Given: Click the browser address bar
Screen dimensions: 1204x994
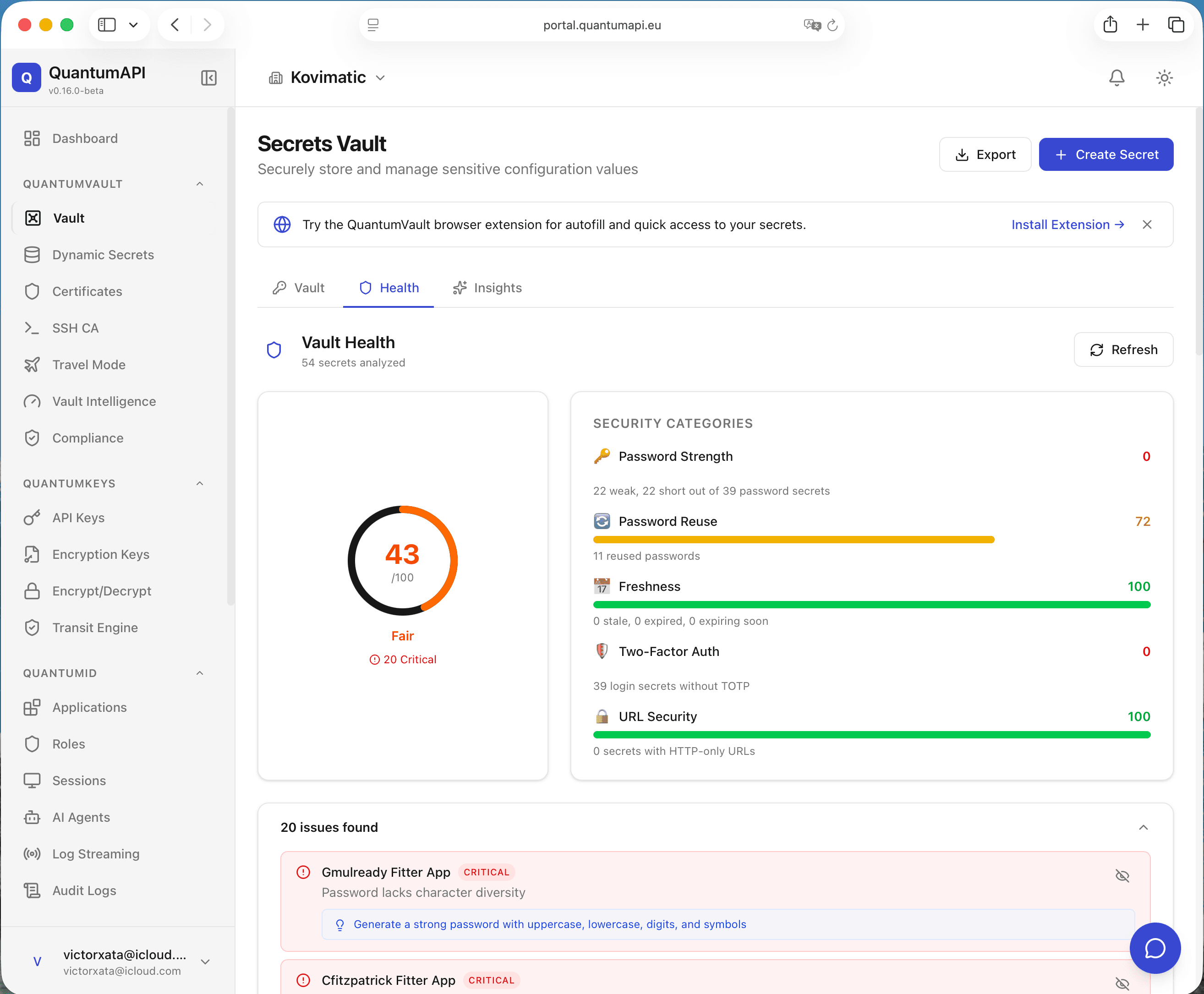Looking at the screenshot, I should pos(601,25).
